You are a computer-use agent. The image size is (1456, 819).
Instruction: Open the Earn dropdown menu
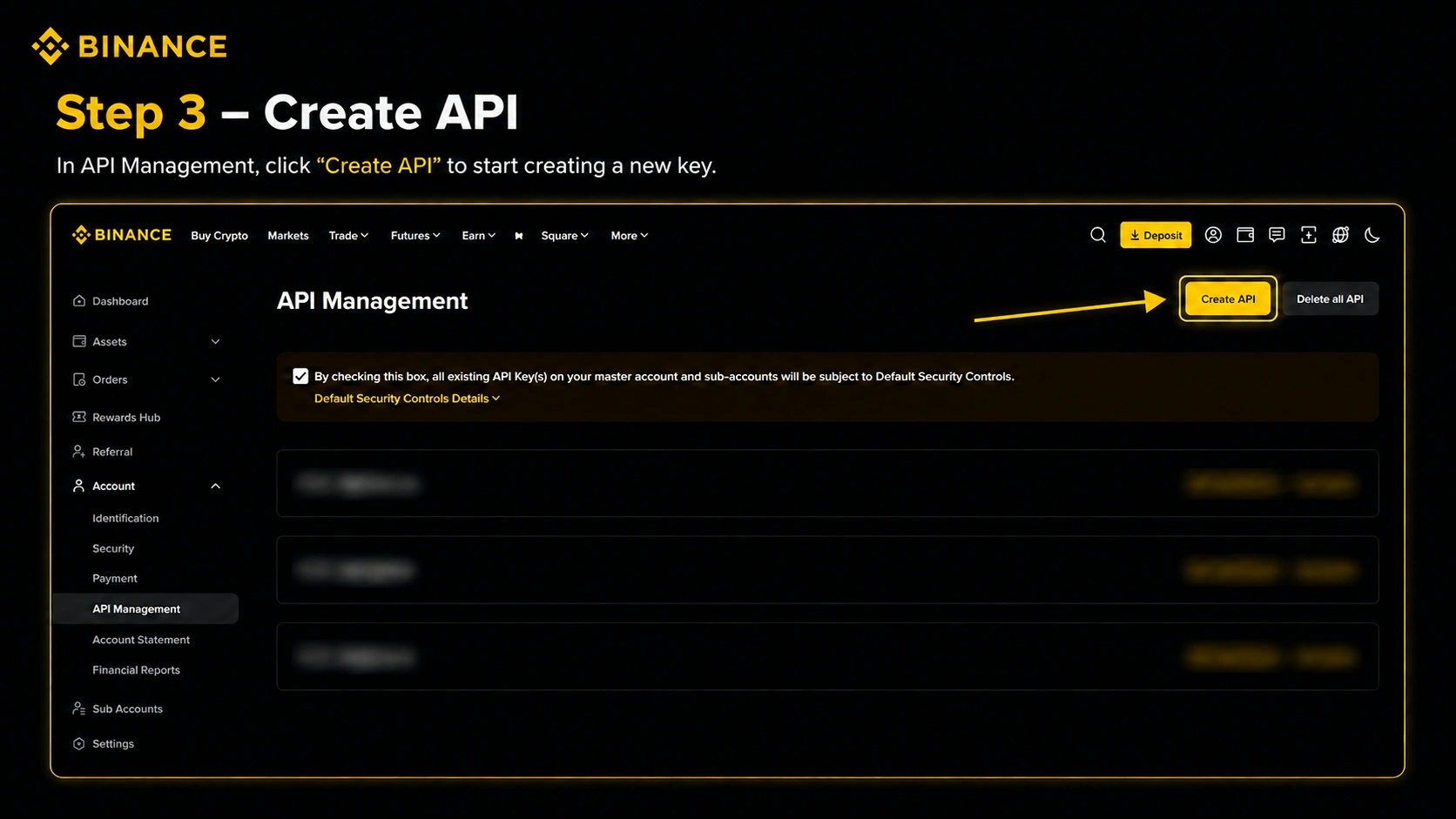pos(478,236)
